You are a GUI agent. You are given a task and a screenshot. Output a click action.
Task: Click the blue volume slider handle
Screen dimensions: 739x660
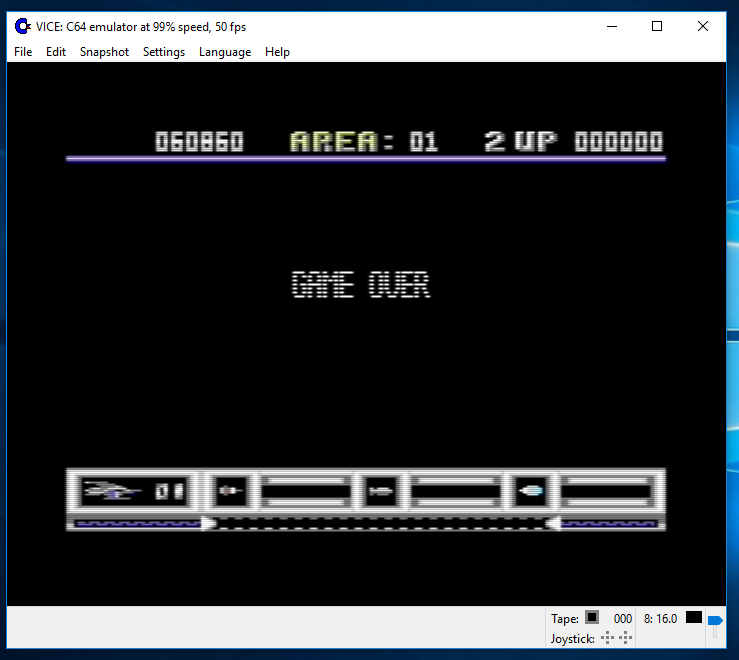714,621
